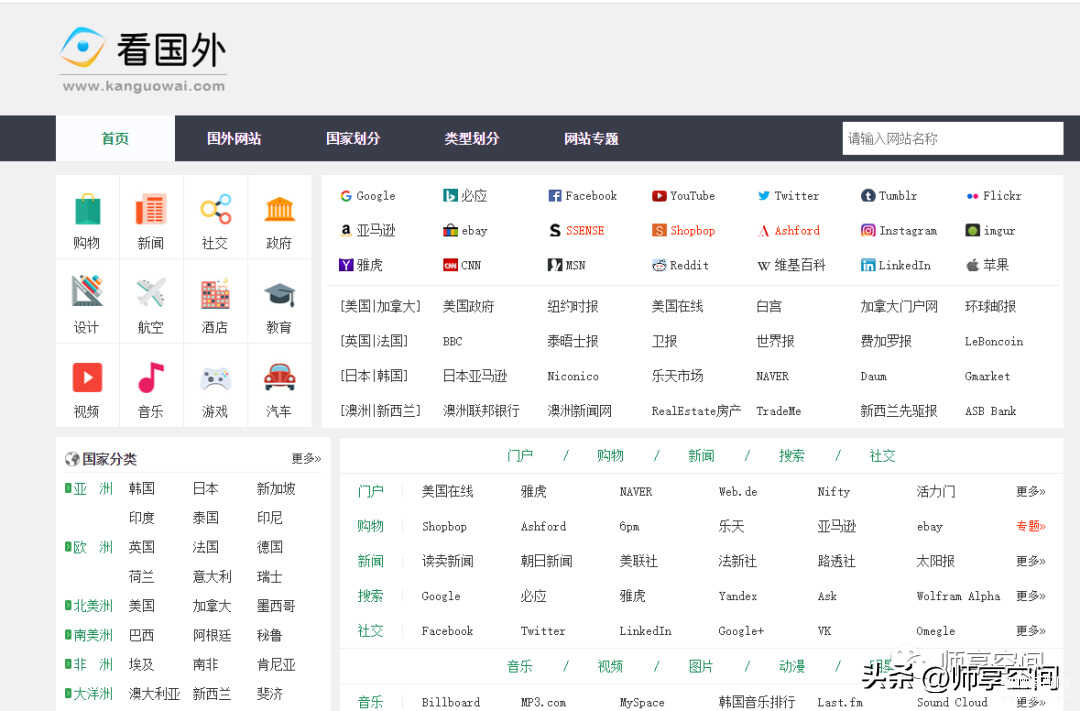The image size is (1080, 711).
Task: Open 专题» in the 购物 row
Action: 1030,526
